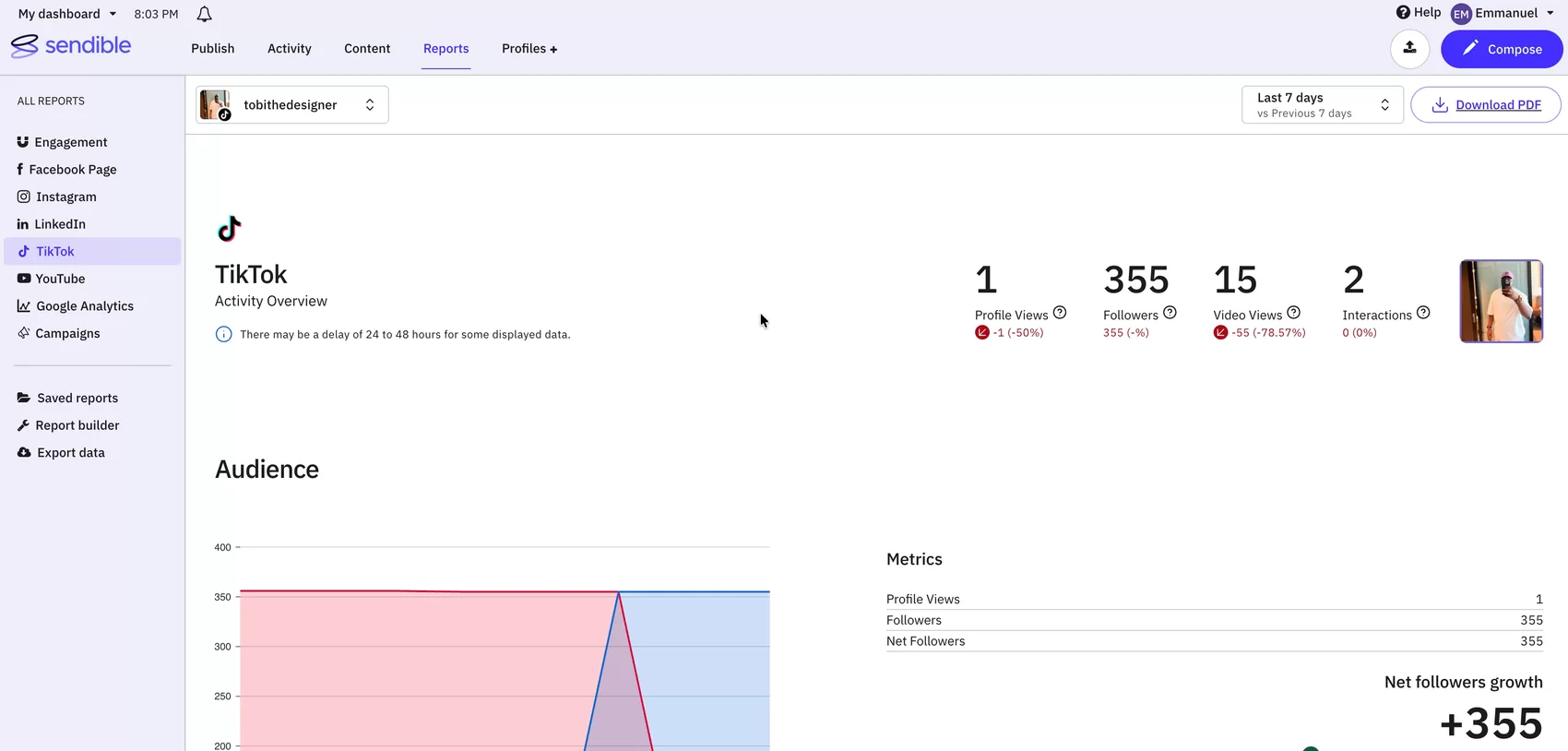
Task: Click the +355 net growth value
Action: pos(1491,723)
